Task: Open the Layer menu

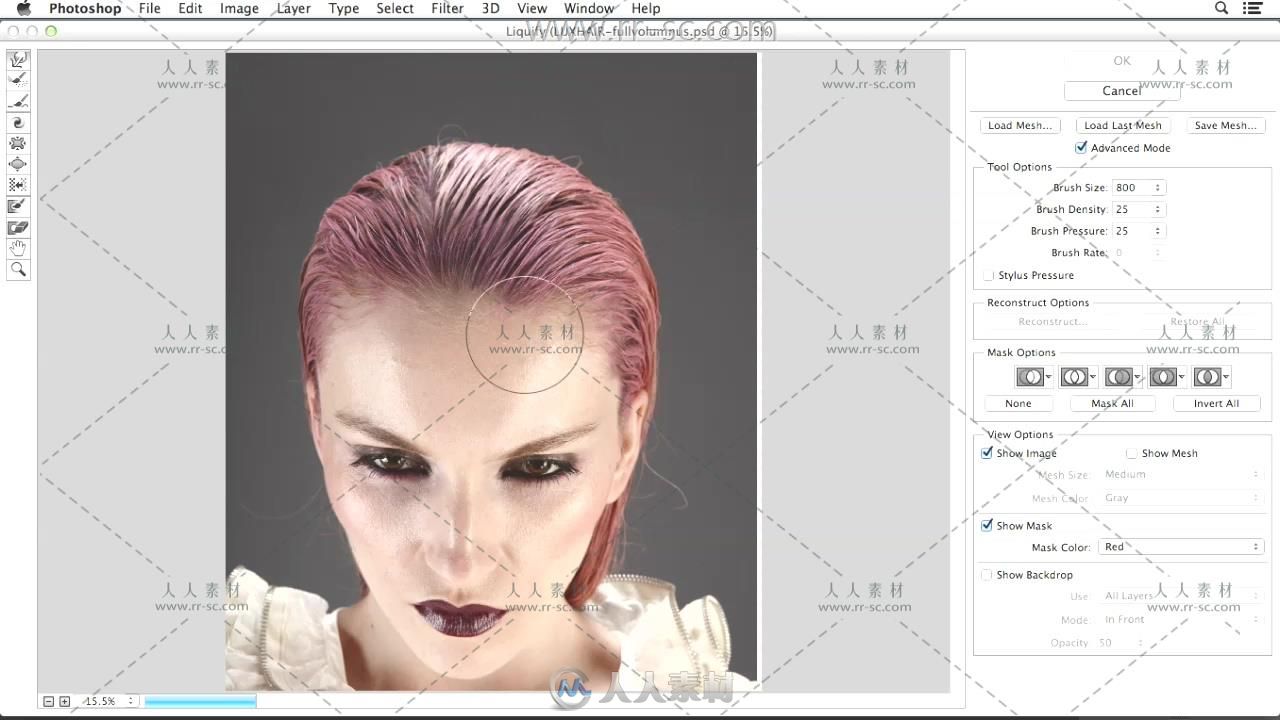Action: [293, 8]
